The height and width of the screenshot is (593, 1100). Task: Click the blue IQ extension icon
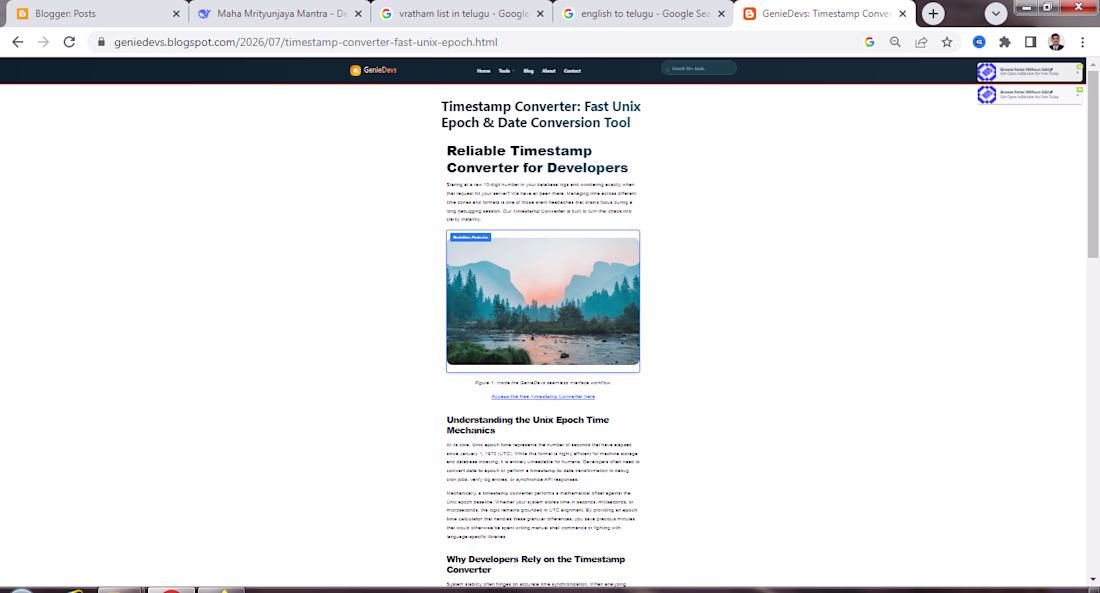click(979, 42)
